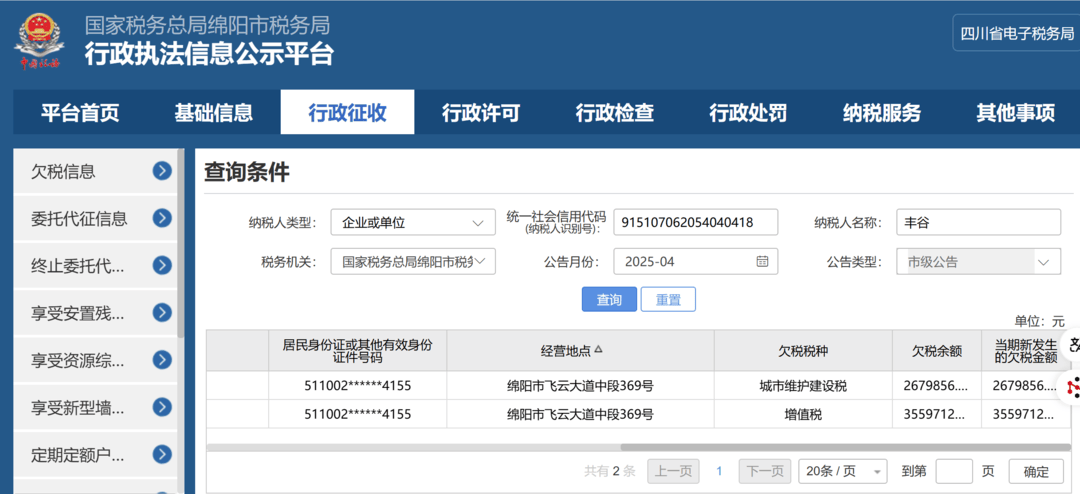1080x494 pixels.
Task: Open the 纳税服务 tab
Action: [881, 113]
